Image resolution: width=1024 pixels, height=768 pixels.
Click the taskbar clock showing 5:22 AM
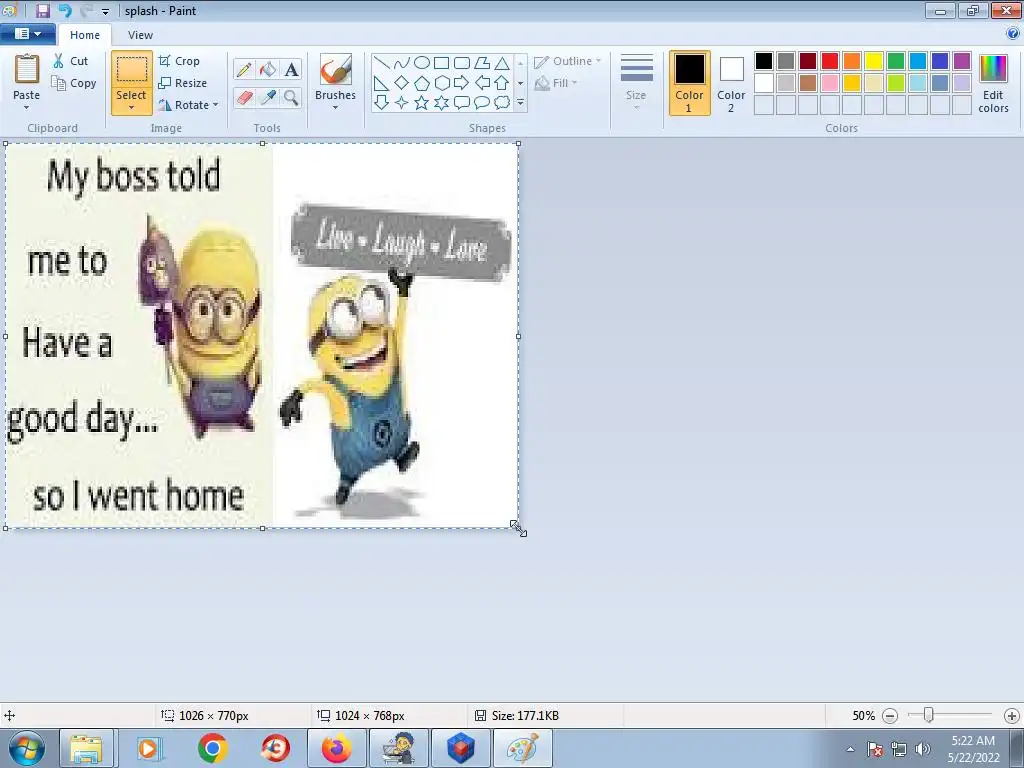[973, 749]
